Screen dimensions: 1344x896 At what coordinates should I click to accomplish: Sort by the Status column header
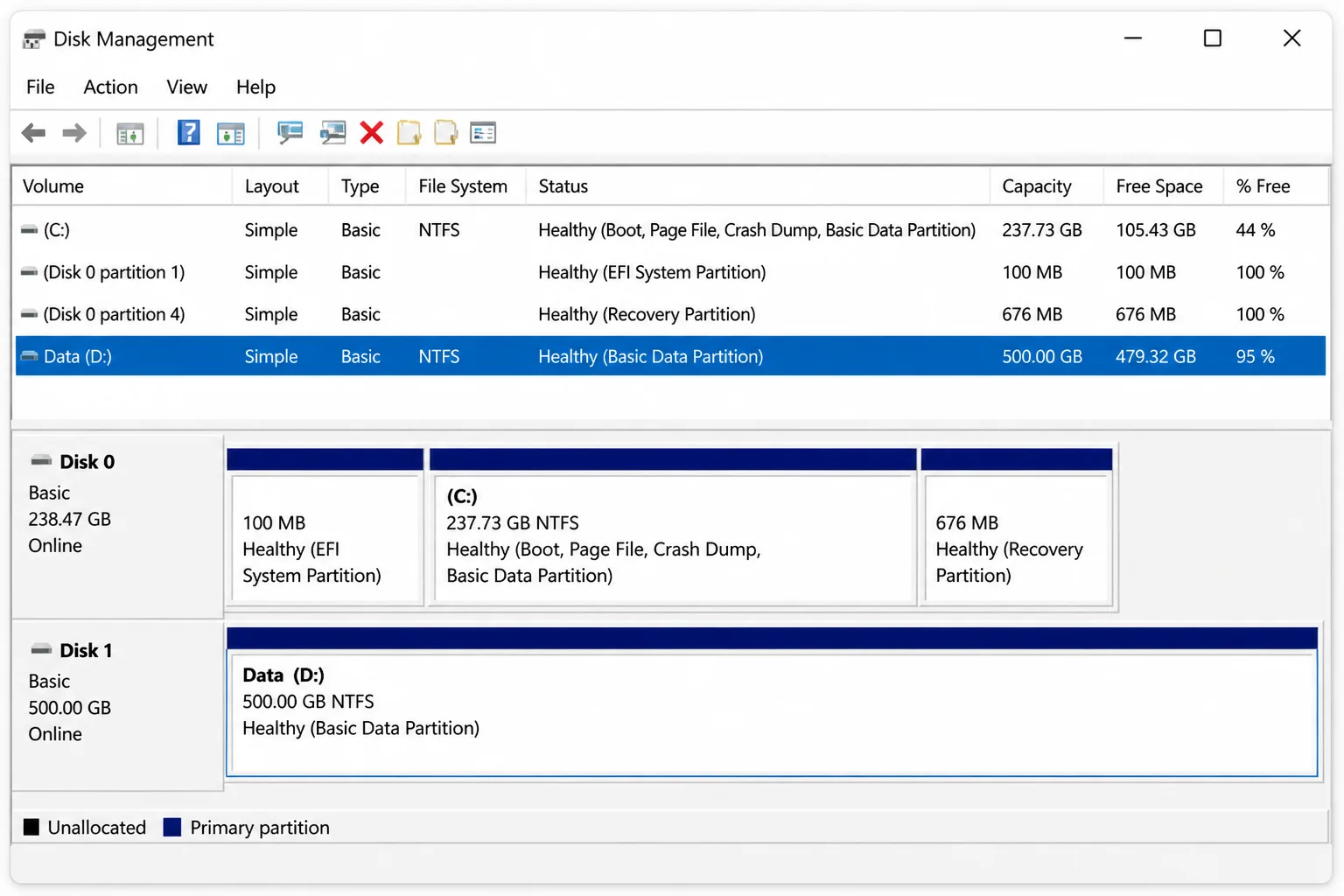pyautogui.click(x=759, y=186)
